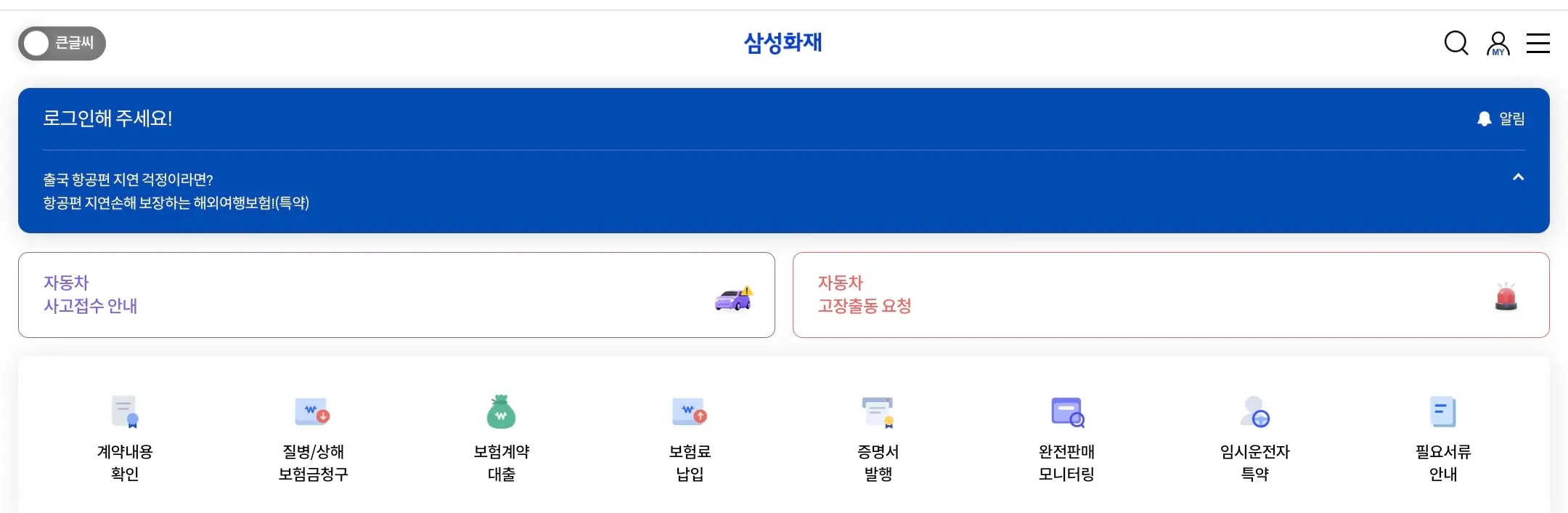Click the 삼성화재 logo
Image resolution: width=1568 pixels, height=513 pixels.
783,43
